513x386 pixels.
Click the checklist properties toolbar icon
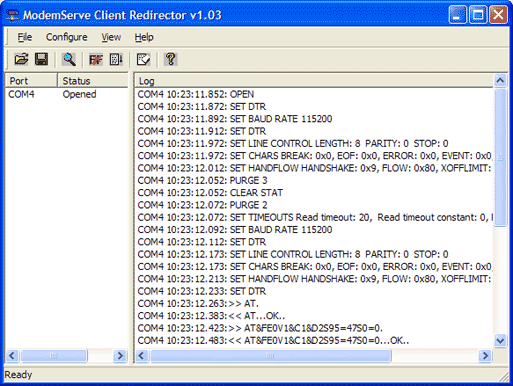(x=143, y=60)
